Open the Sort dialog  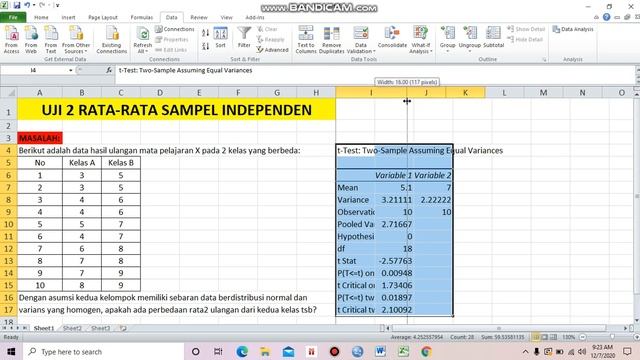(x=220, y=38)
